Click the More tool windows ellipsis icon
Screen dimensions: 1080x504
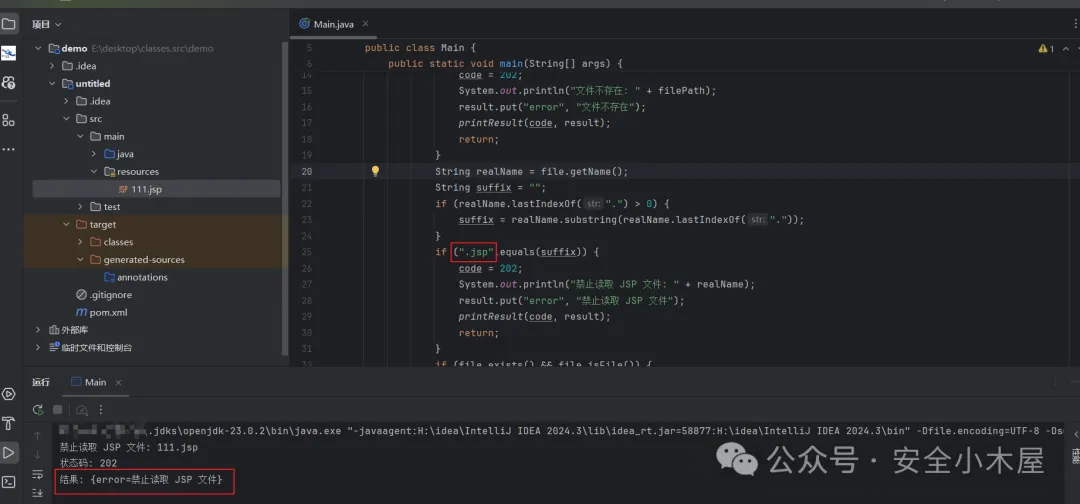pyautogui.click(x=9, y=149)
